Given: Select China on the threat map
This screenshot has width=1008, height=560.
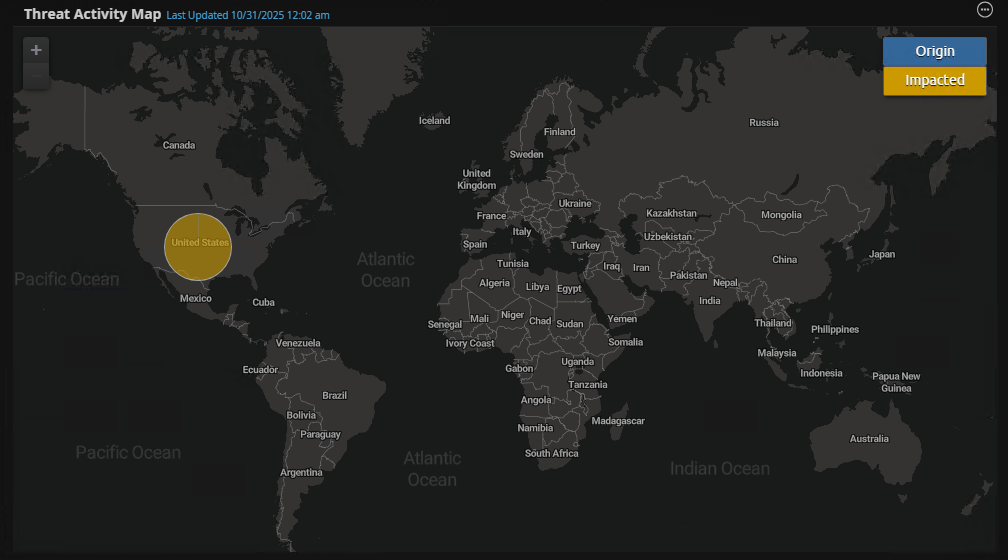Looking at the screenshot, I should pos(784,260).
